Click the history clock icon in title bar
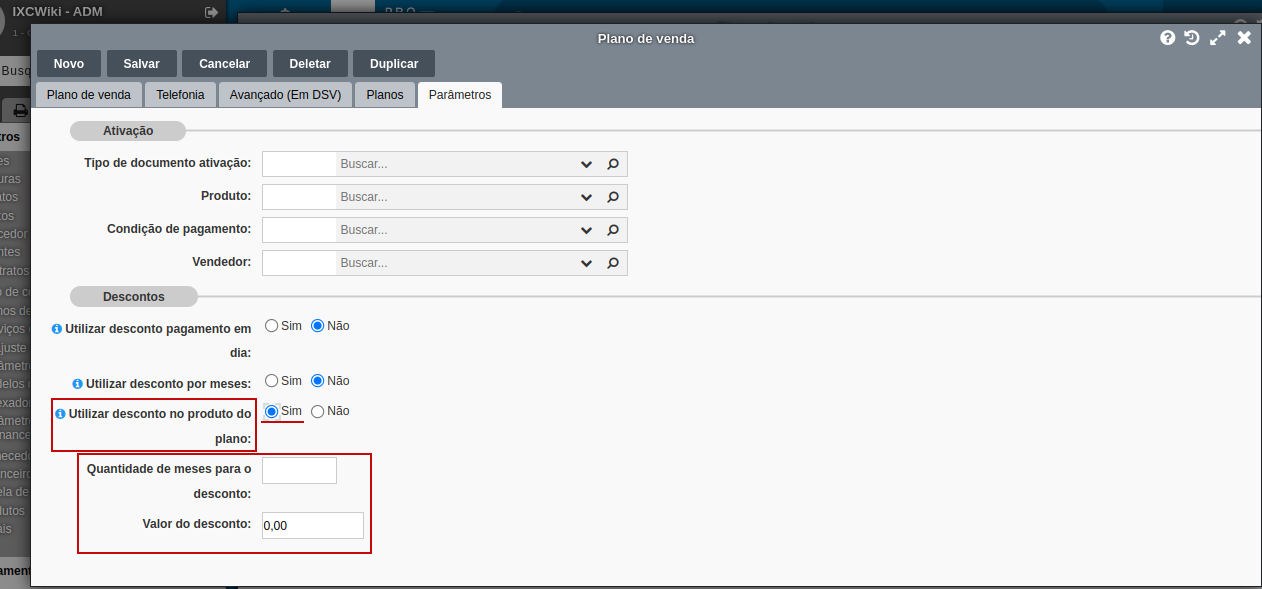 1192,38
